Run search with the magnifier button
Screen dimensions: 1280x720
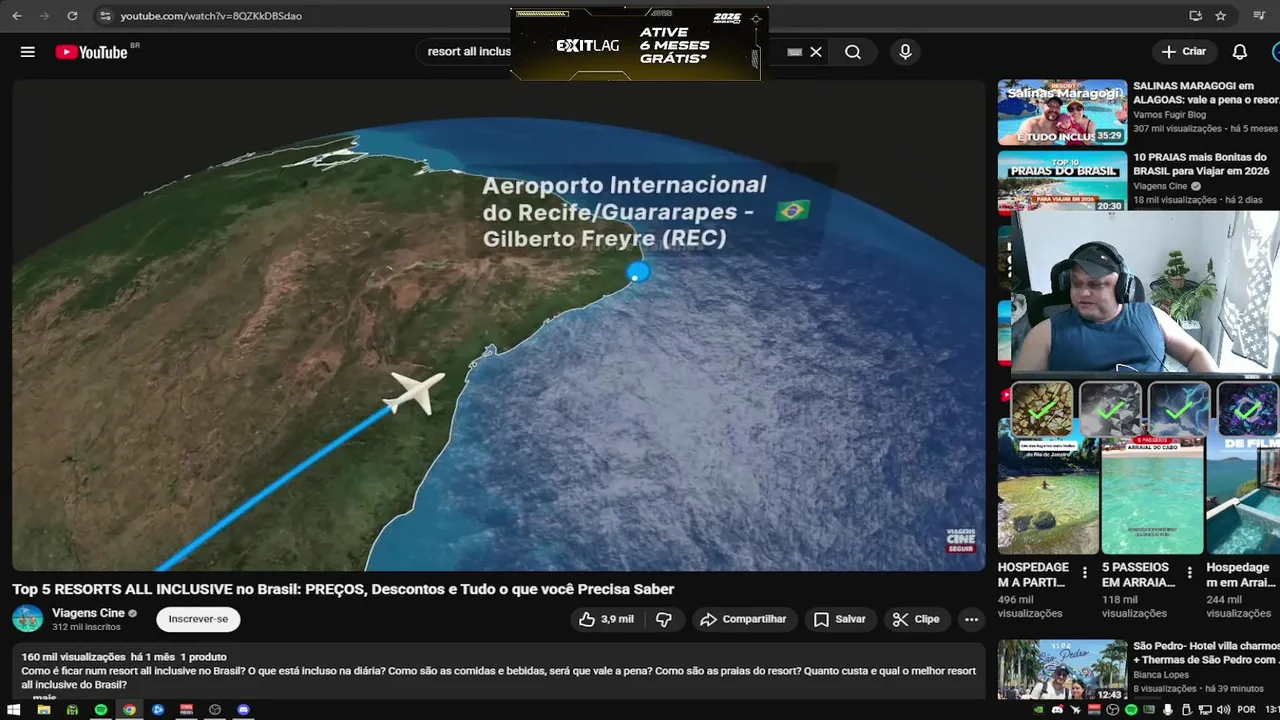pyautogui.click(x=853, y=52)
